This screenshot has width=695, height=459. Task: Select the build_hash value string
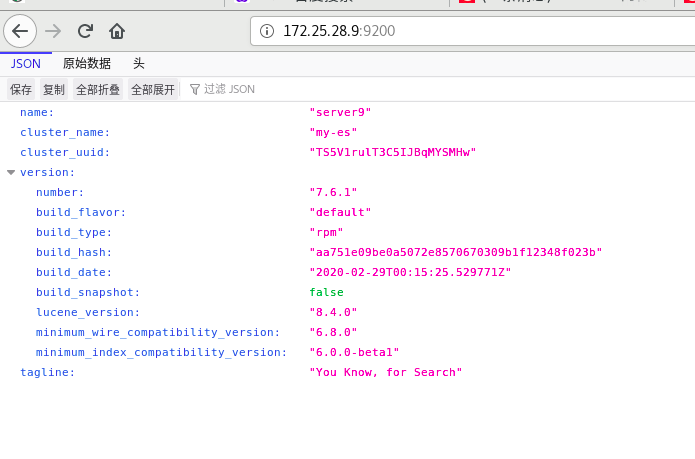point(456,252)
